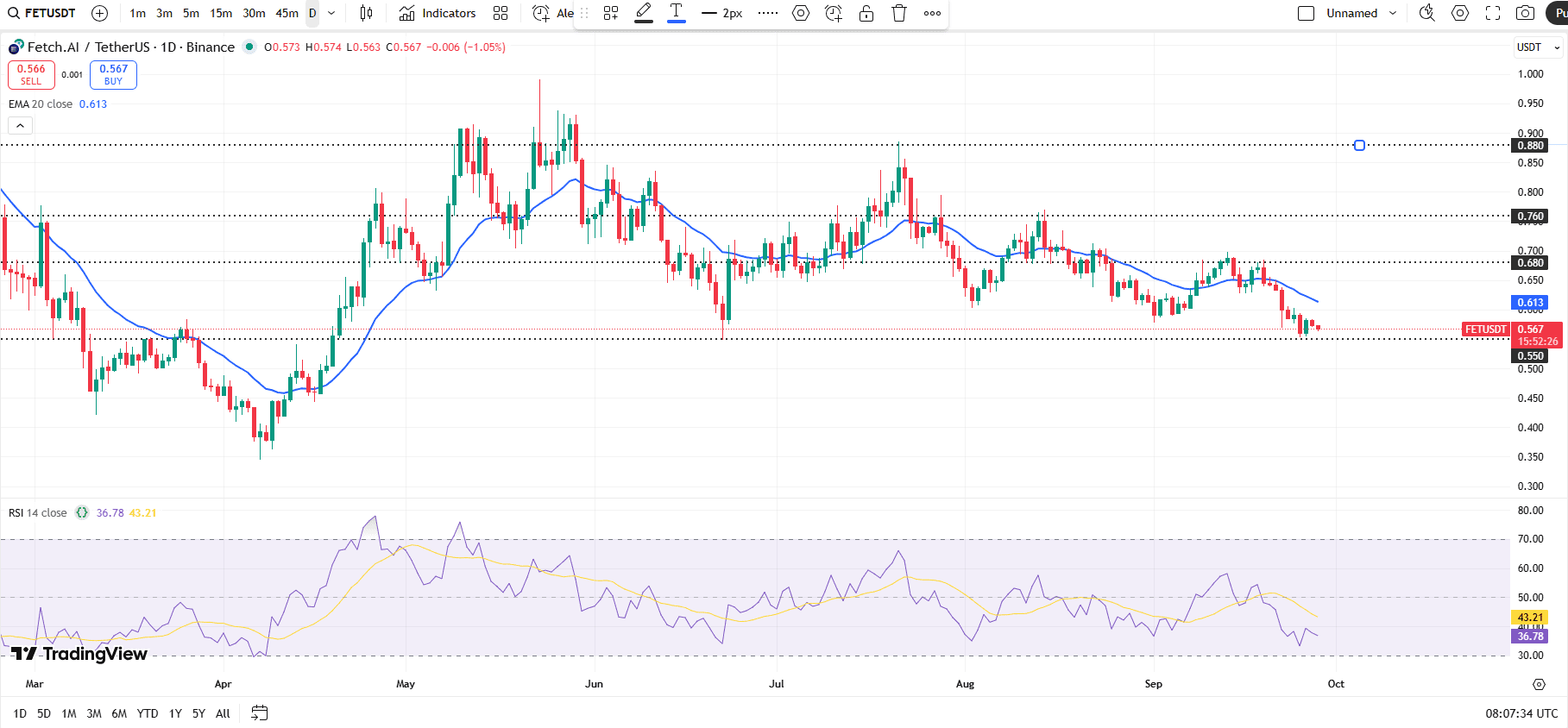Select the 1m timeframe
1568x728 pixels.
[x=138, y=13]
